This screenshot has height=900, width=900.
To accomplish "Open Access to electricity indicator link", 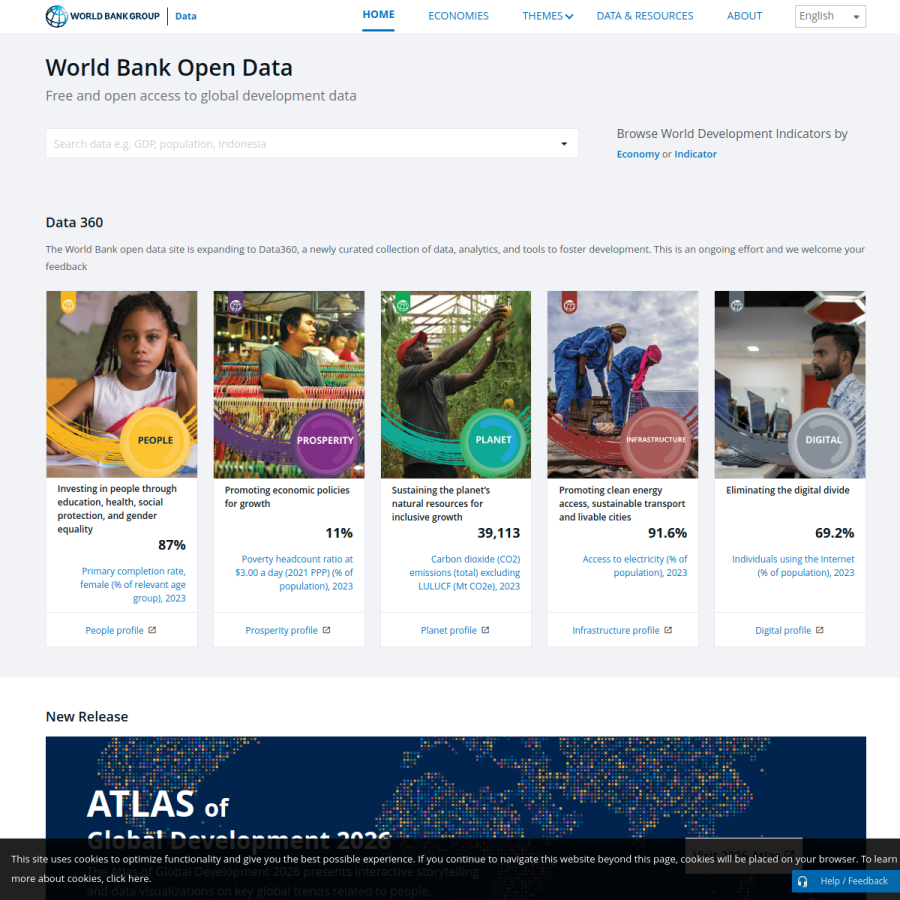I will (634, 566).
